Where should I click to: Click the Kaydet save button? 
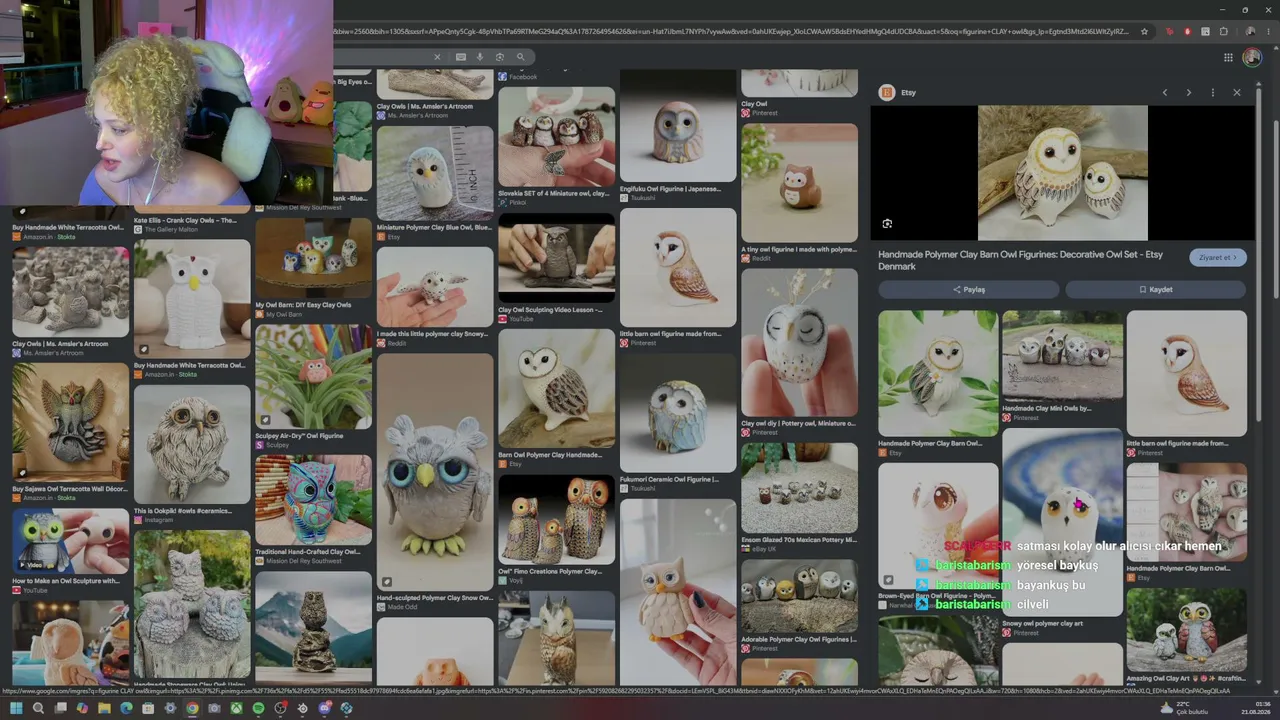[1156, 289]
